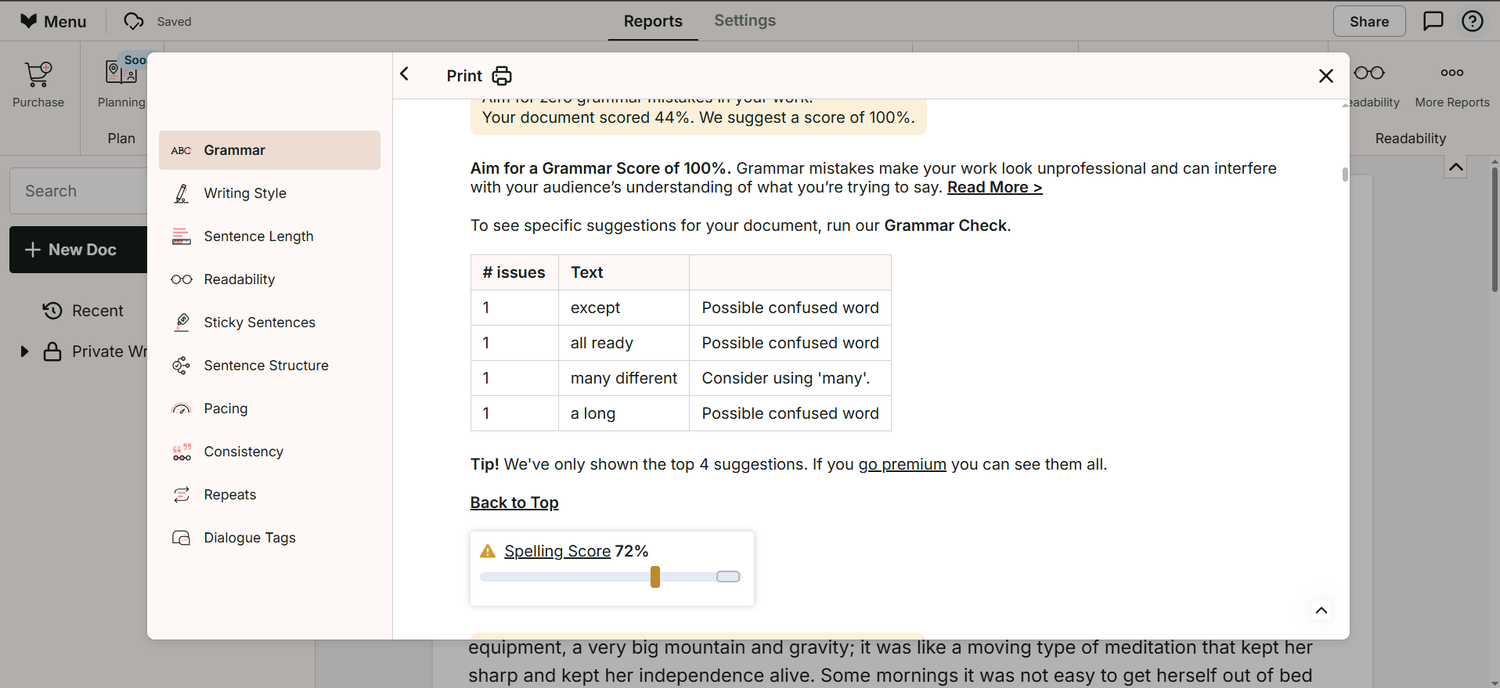This screenshot has height=688, width=1500.
Task: Click the Sticky Sentences icon
Action: (181, 322)
